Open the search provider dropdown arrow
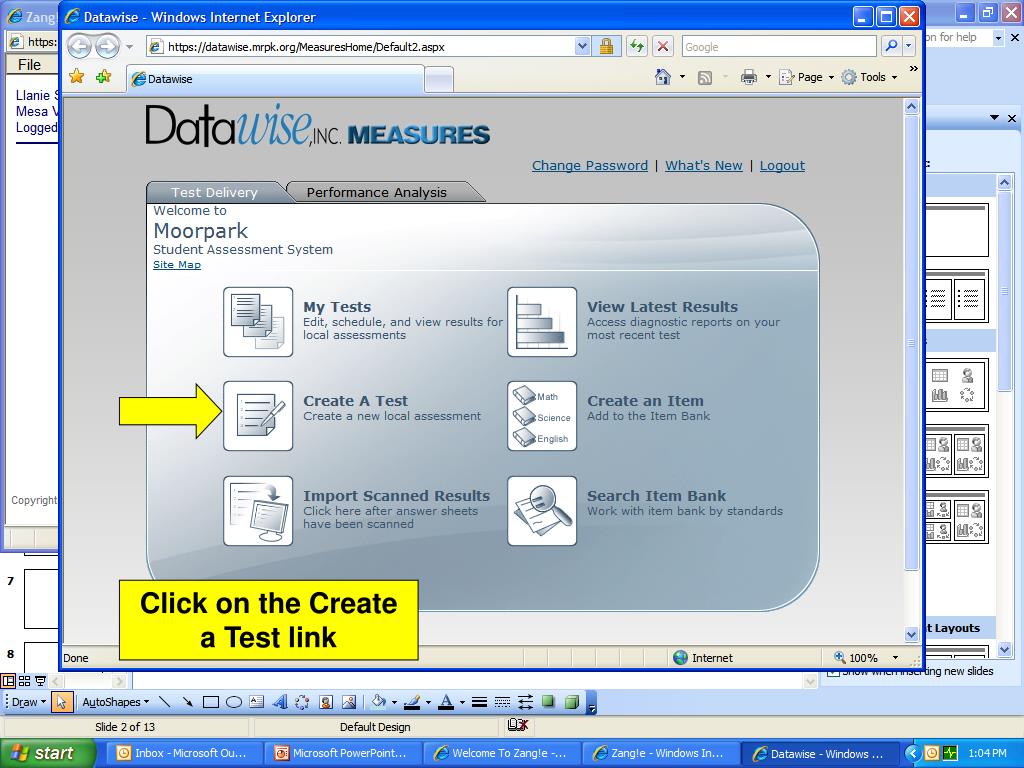The width and height of the screenshot is (1024, 768). 909,46
